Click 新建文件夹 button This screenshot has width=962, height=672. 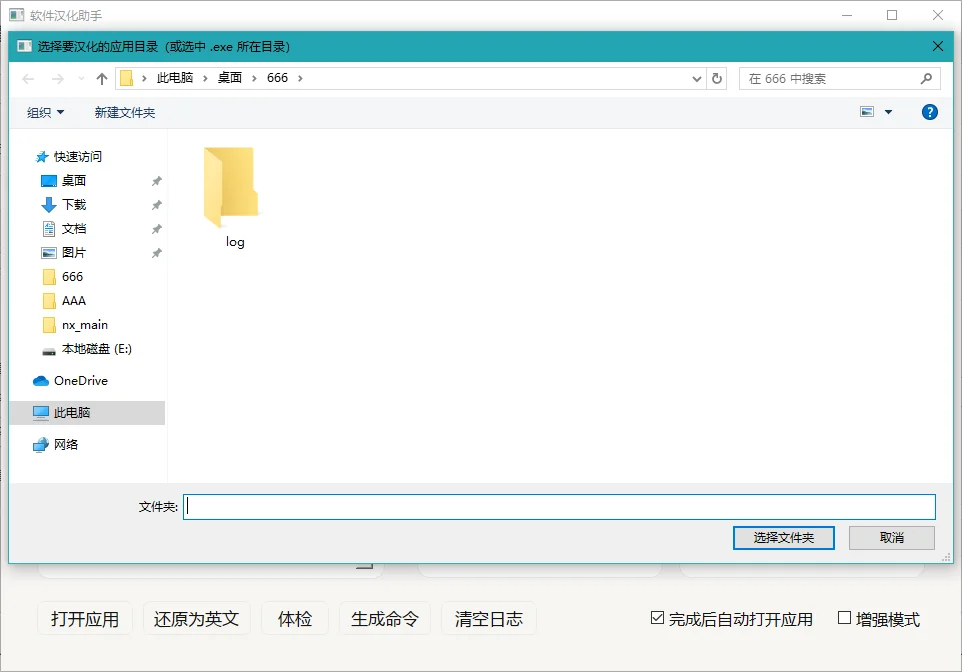[125, 112]
